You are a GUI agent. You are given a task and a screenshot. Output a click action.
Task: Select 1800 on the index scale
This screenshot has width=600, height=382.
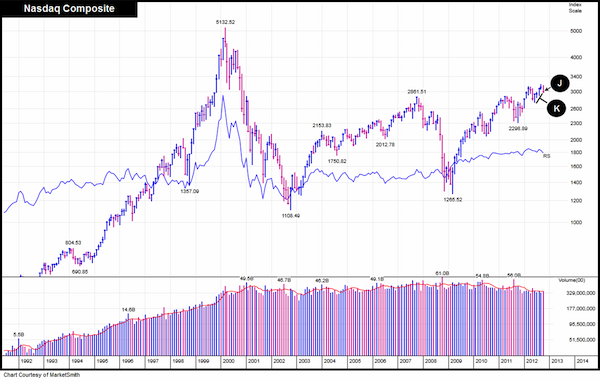[576, 152]
